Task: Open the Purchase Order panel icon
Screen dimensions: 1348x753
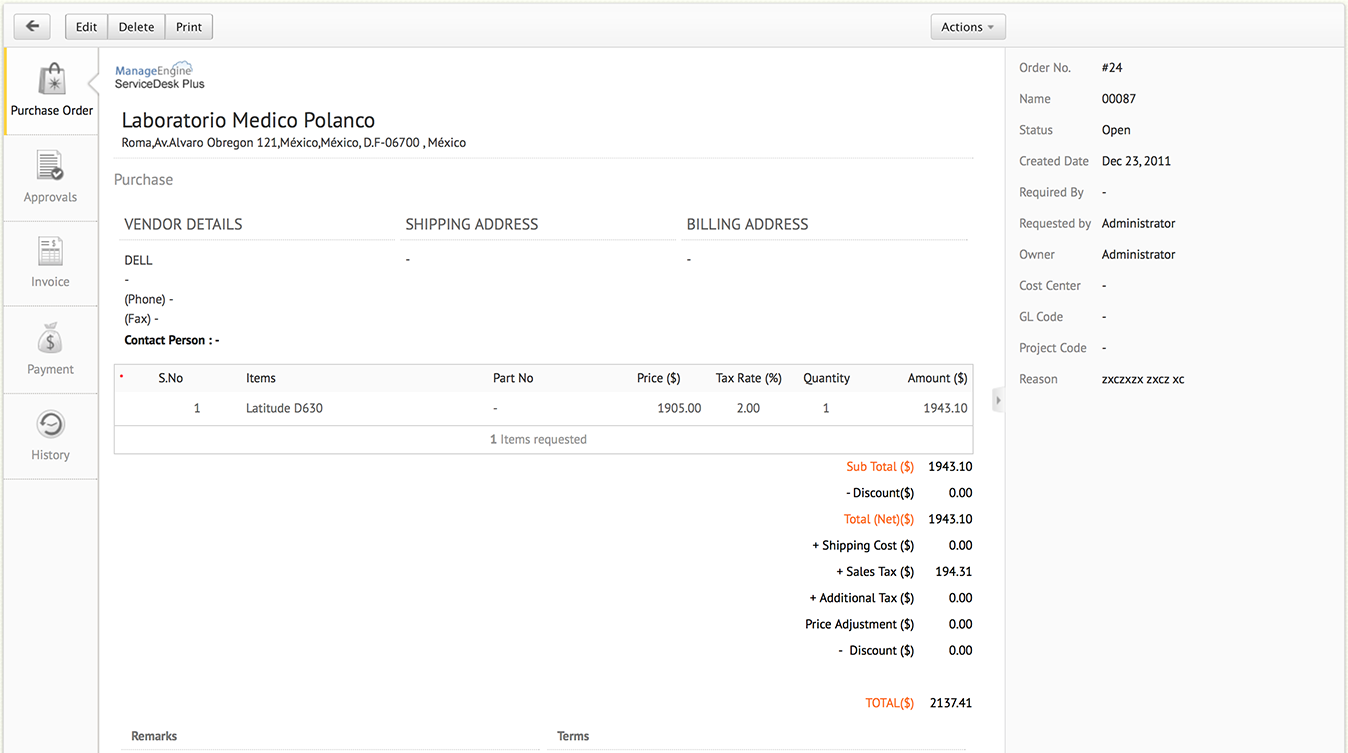Action: (50, 90)
